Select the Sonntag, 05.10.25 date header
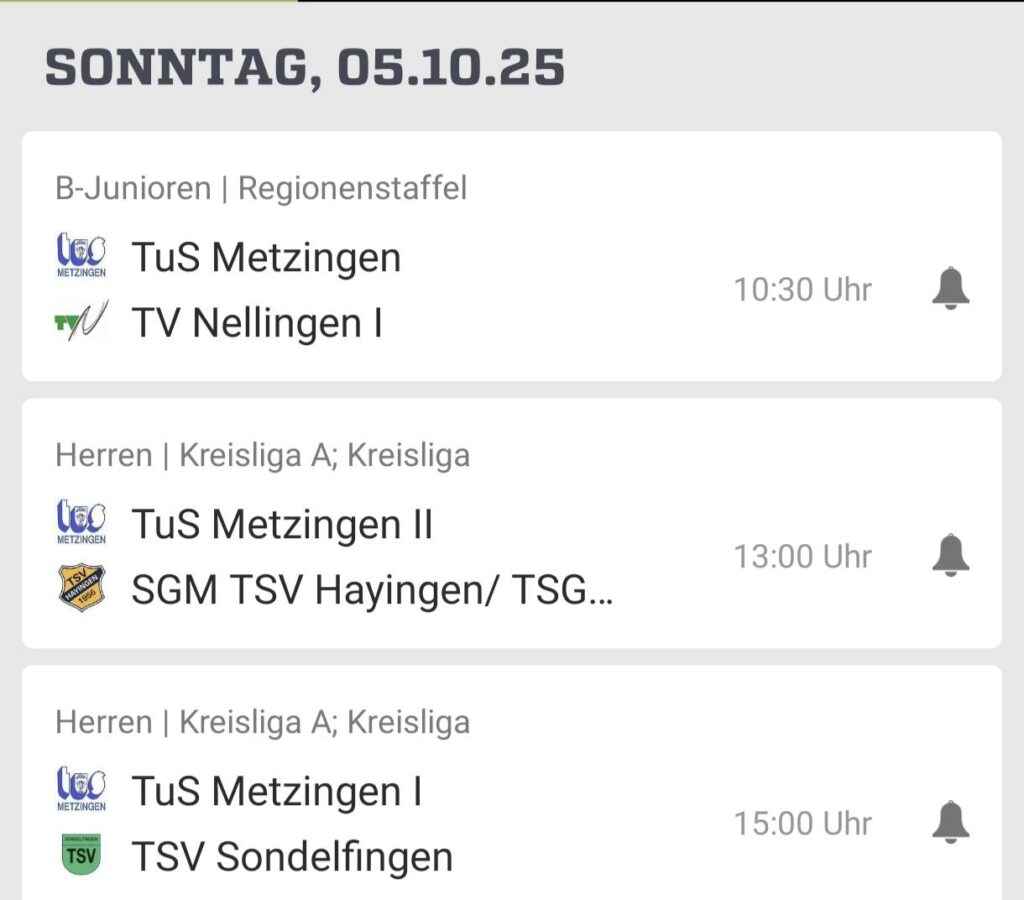1024x900 pixels. point(305,68)
